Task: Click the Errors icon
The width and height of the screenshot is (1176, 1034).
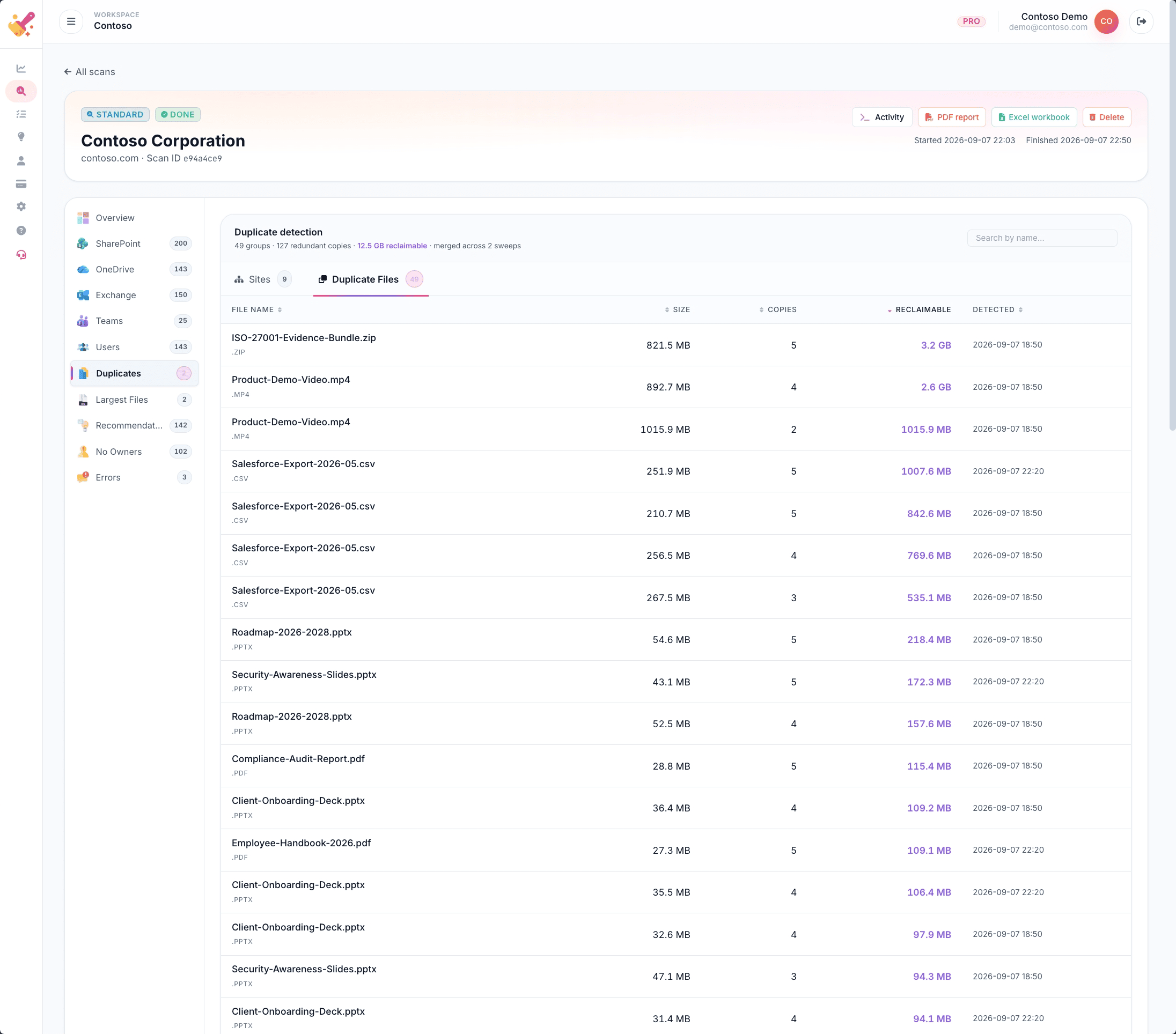Action: [x=83, y=477]
